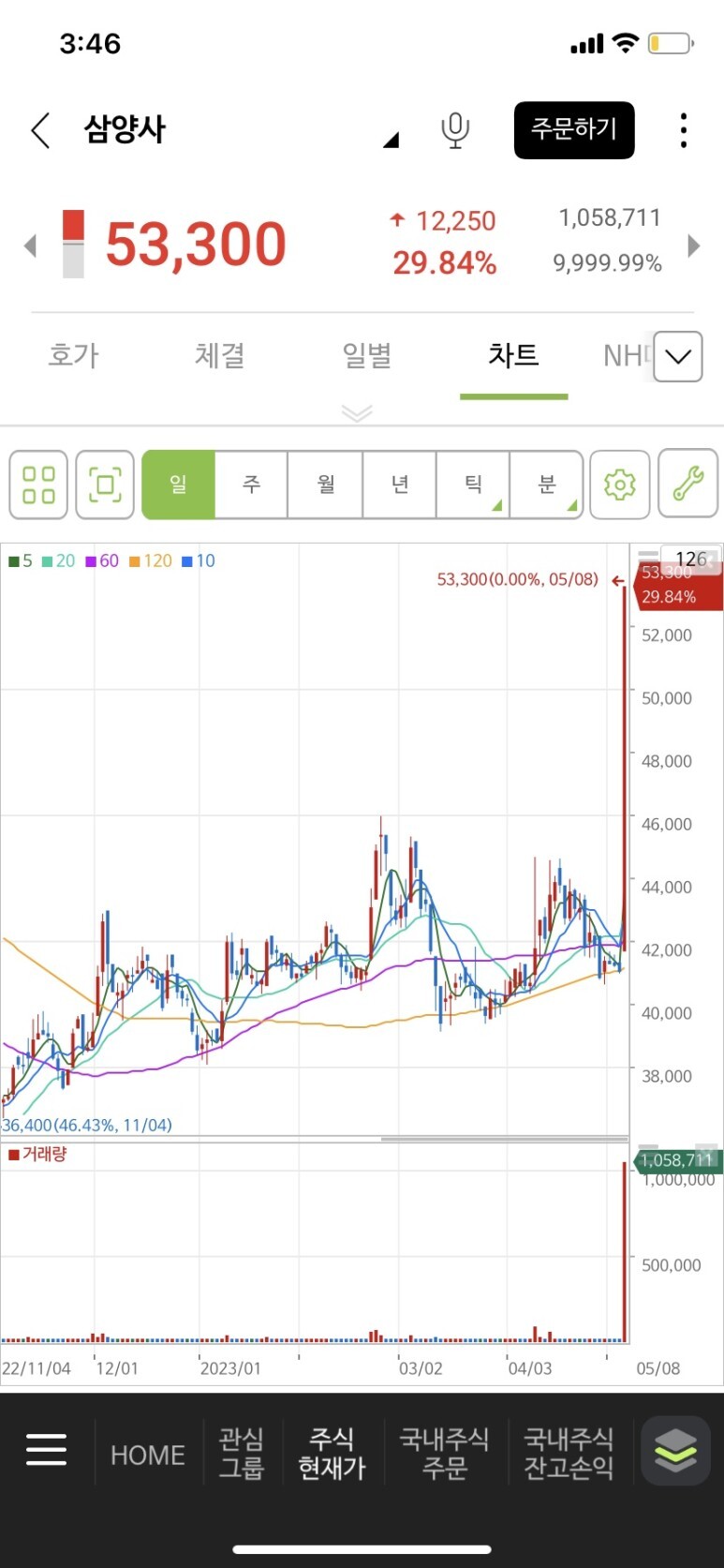Open 국내주식 주문 in bottom navigation
724x1568 pixels.
(x=444, y=1453)
